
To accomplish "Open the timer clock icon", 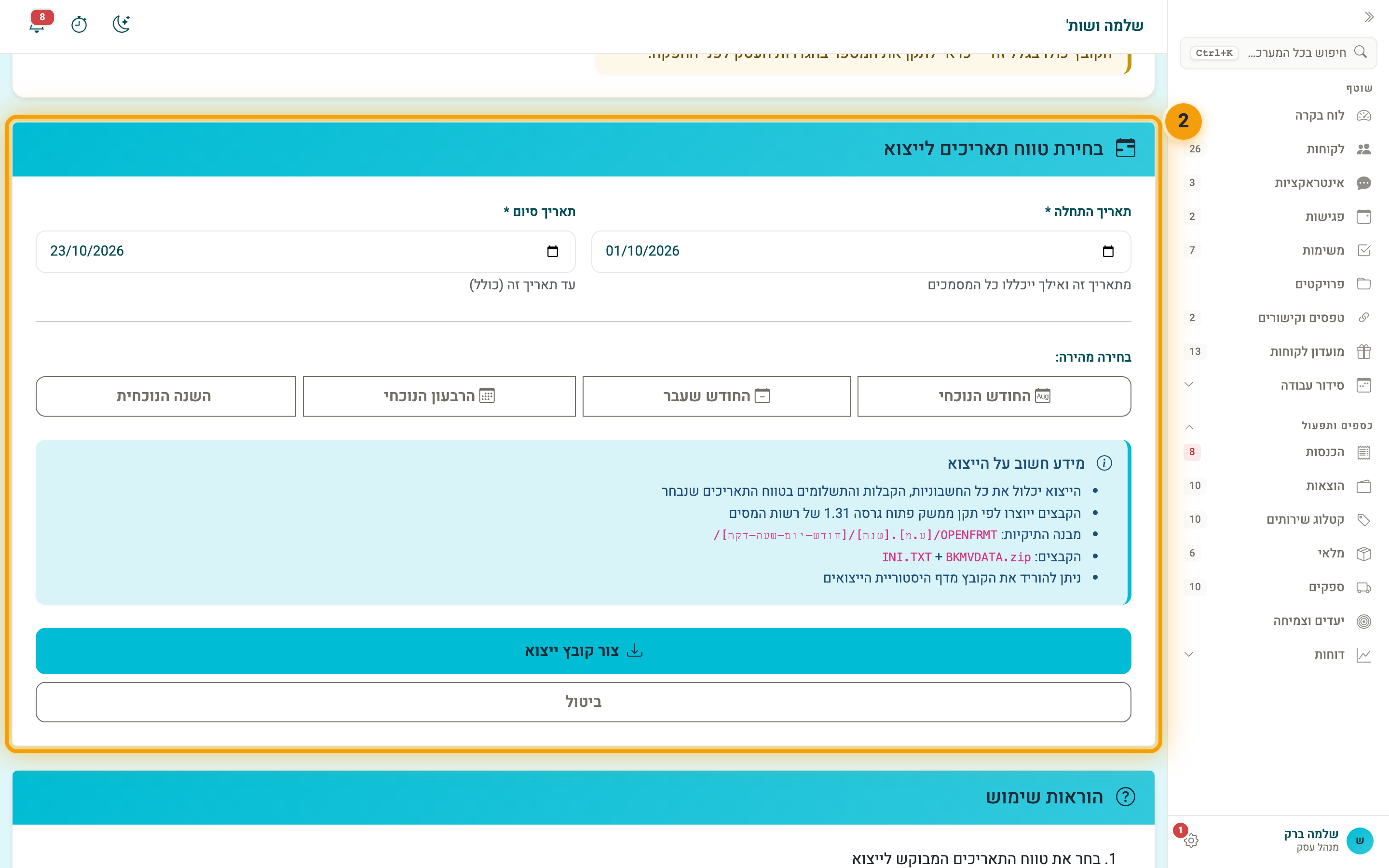I will point(79,24).
